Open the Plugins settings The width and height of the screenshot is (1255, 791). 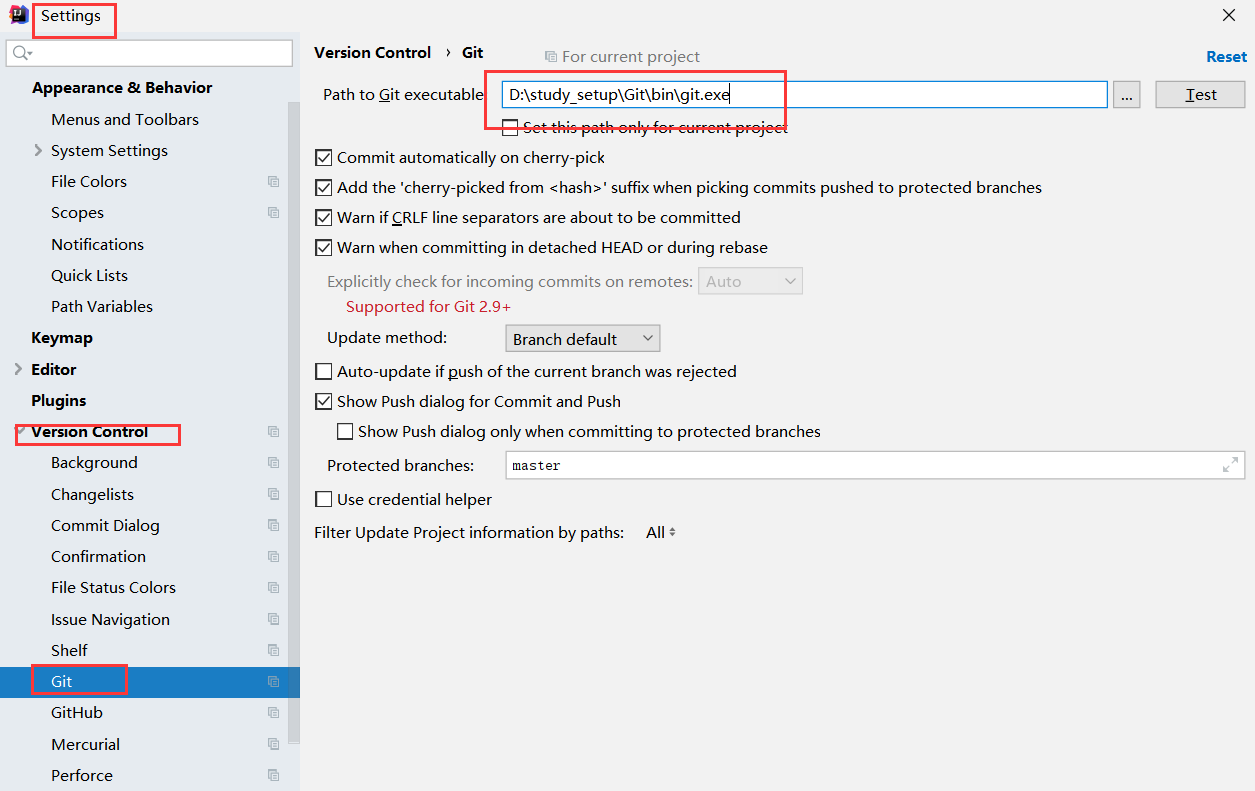tap(59, 401)
